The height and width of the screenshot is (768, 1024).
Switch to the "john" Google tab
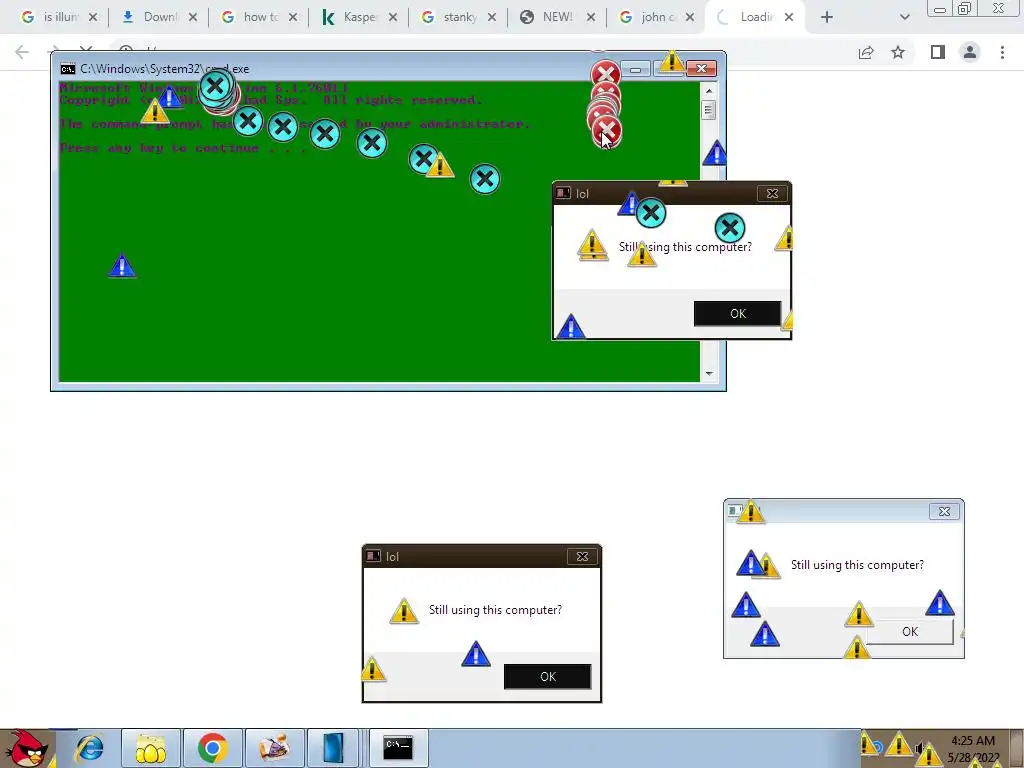point(656,17)
